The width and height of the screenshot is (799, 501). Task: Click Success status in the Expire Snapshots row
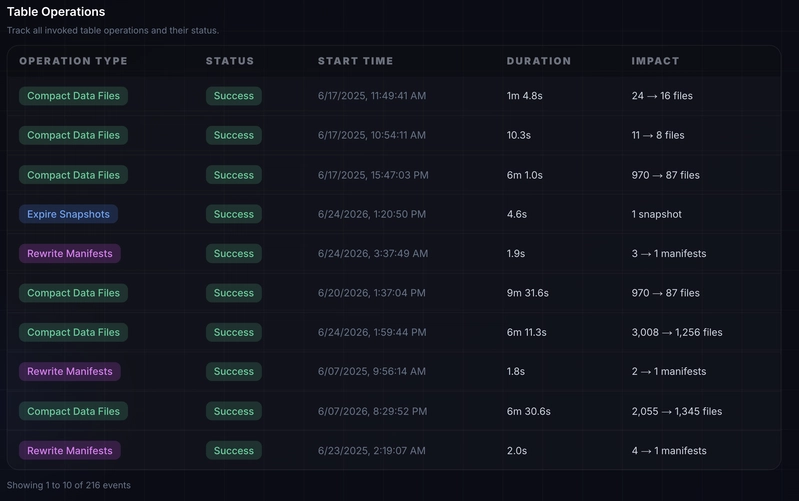coord(234,214)
